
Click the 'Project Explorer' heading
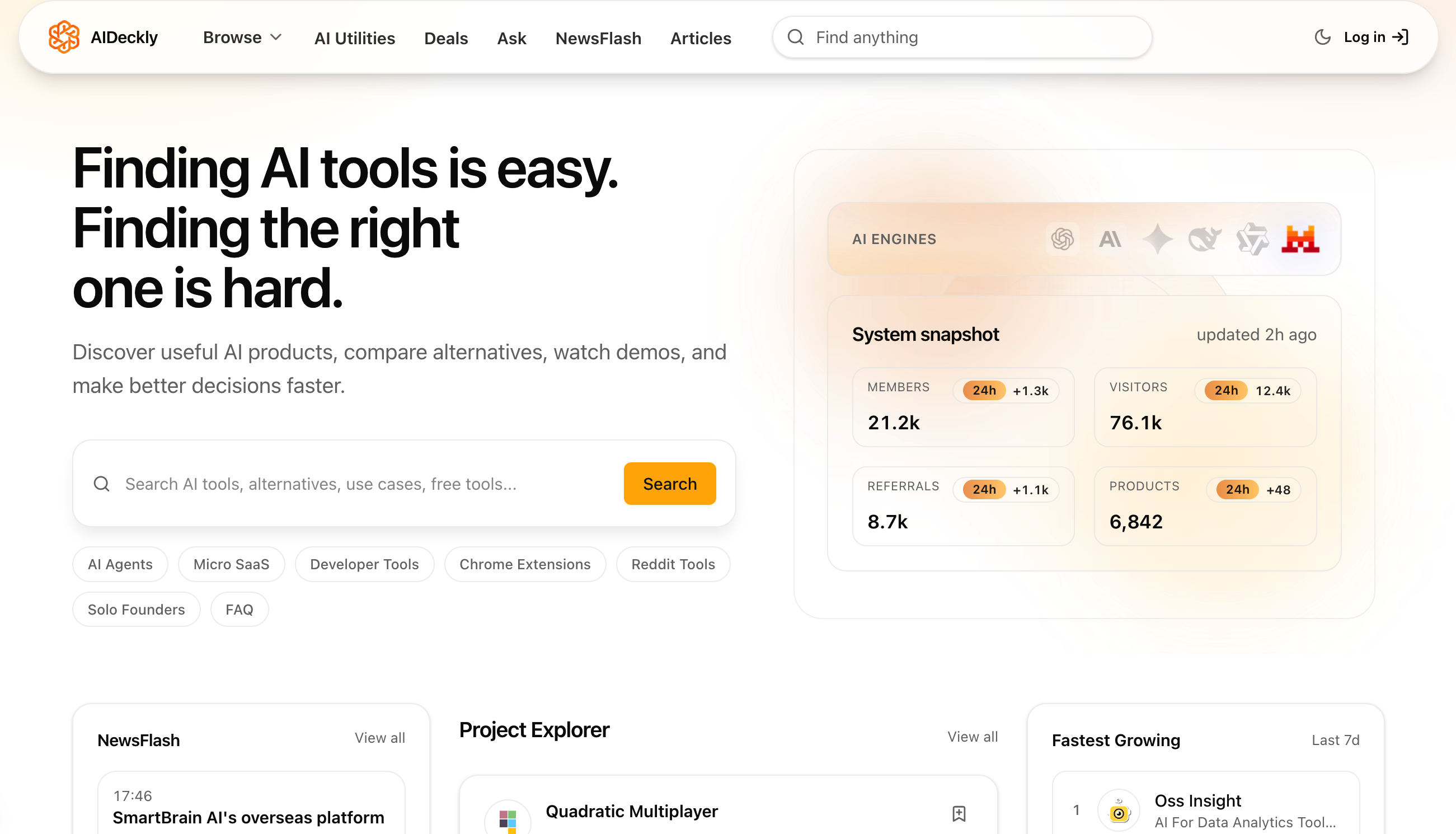(534, 730)
